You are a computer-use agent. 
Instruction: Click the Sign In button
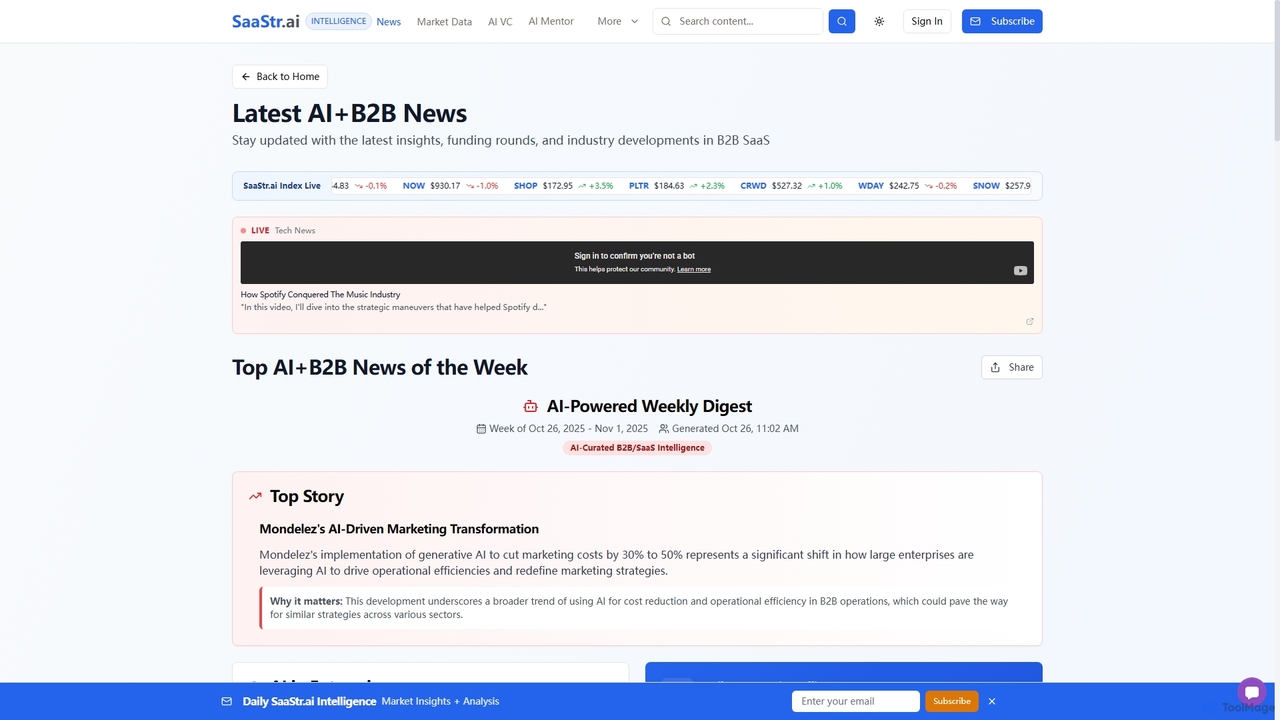(x=927, y=21)
